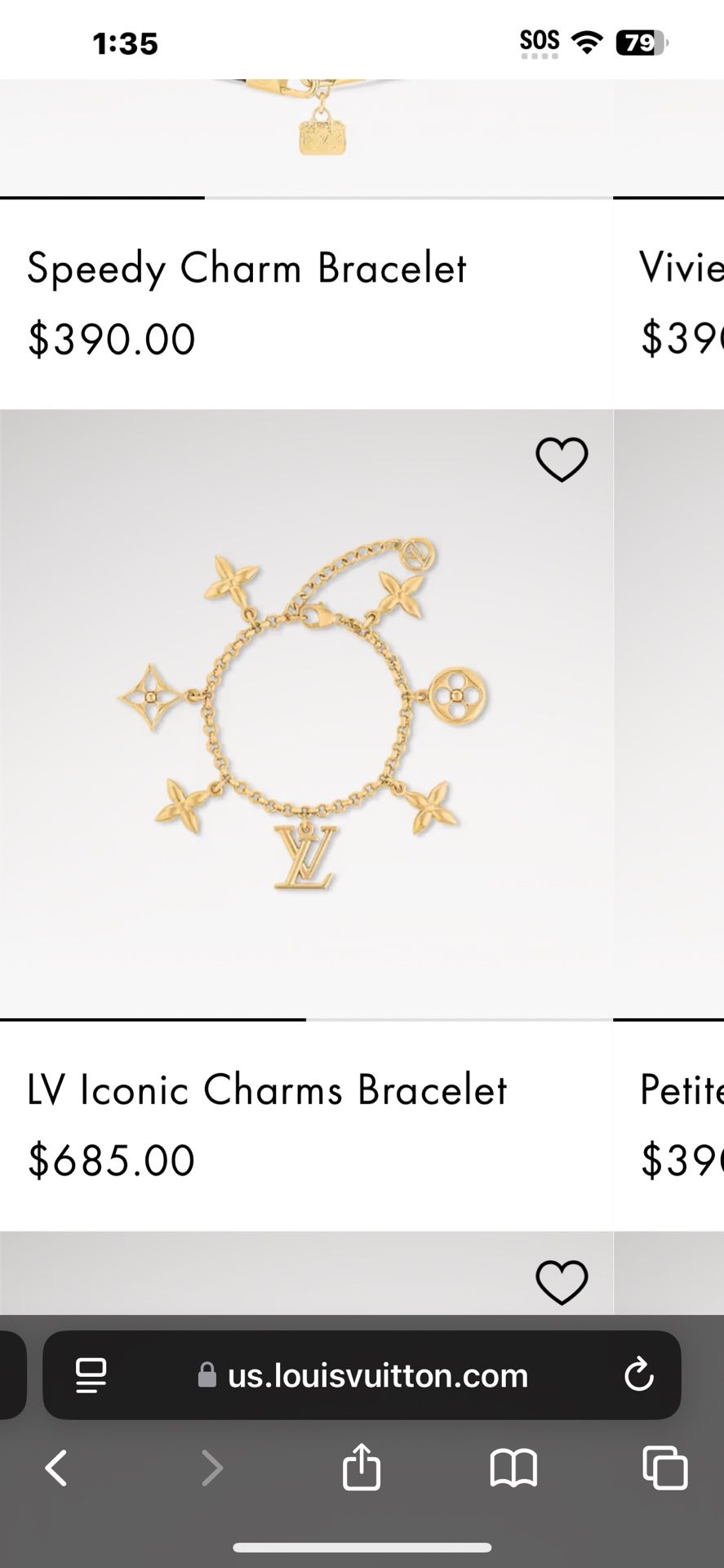The height and width of the screenshot is (1568, 724).
Task: Open the Speedy Charm Bracelet product title
Action: coord(247,268)
